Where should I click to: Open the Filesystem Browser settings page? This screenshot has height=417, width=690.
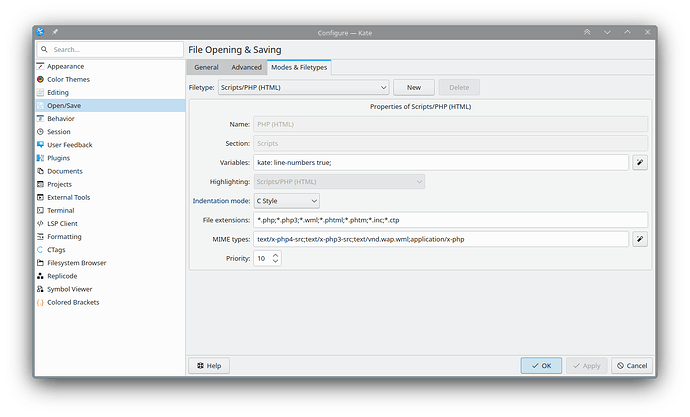(x=110, y=263)
